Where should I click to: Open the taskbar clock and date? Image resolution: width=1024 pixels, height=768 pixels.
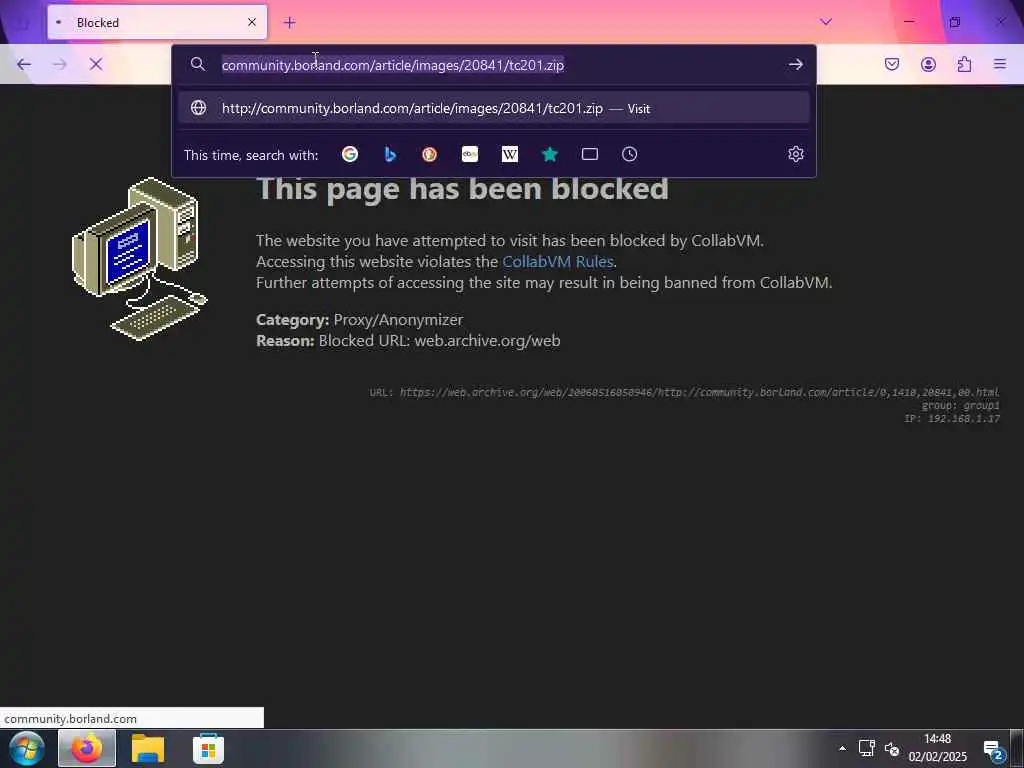pos(937,748)
